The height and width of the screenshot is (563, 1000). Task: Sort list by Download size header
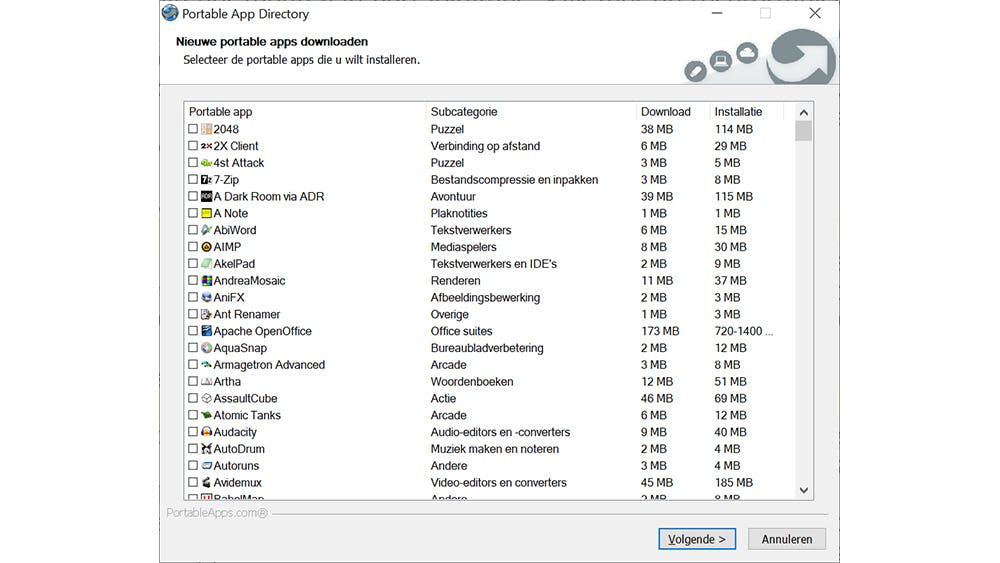(672, 112)
